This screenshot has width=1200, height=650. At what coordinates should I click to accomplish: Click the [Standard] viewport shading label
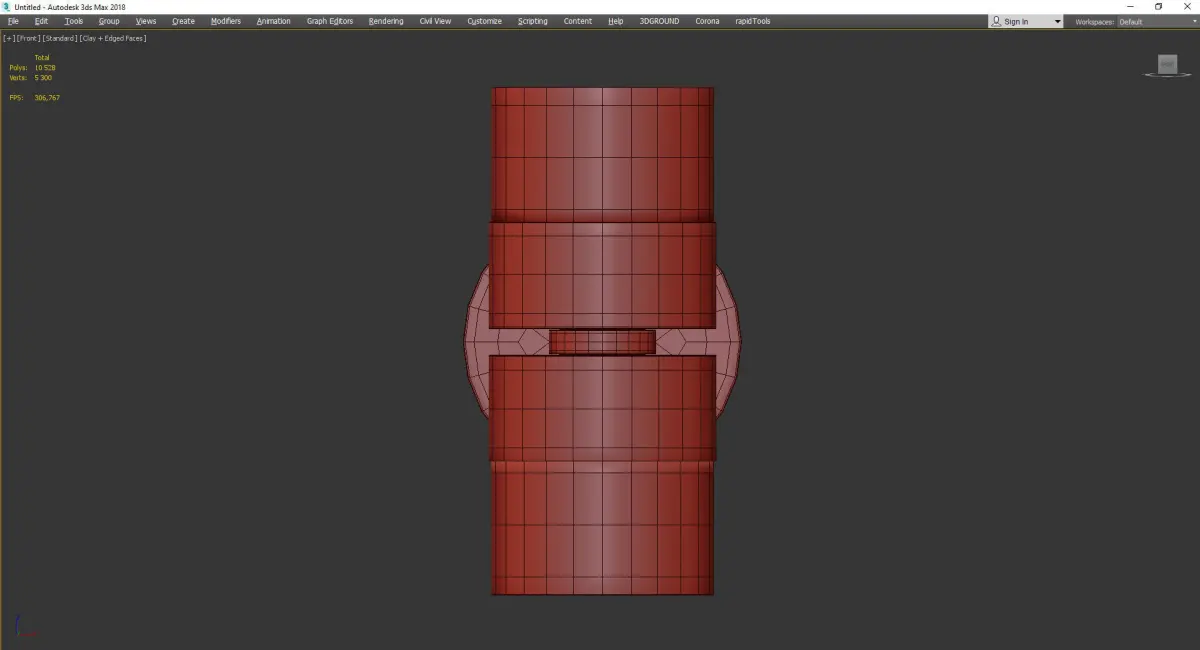pyautogui.click(x=60, y=38)
